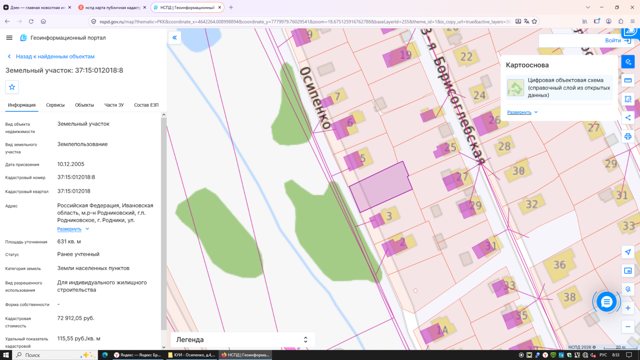Open the ruler measurement tool
The height and width of the screenshot is (360, 640).
[628, 80]
